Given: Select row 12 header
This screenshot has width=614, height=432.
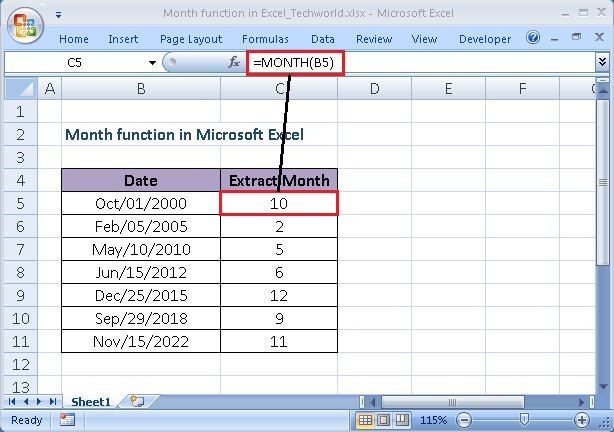Looking at the screenshot, I should 21,364.
